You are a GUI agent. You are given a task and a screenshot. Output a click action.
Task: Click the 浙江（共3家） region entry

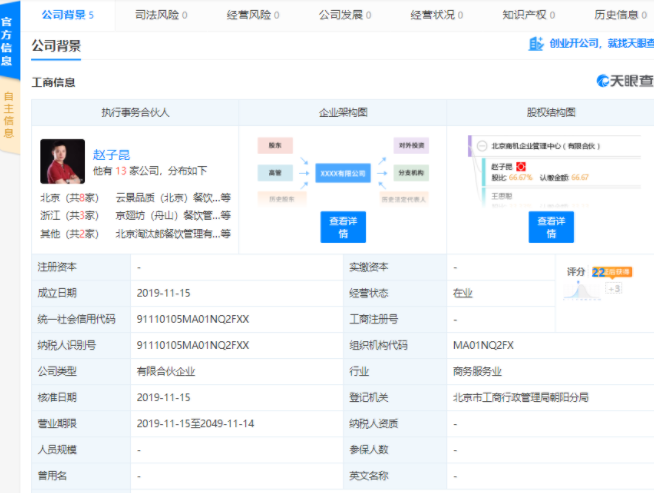[69, 216]
